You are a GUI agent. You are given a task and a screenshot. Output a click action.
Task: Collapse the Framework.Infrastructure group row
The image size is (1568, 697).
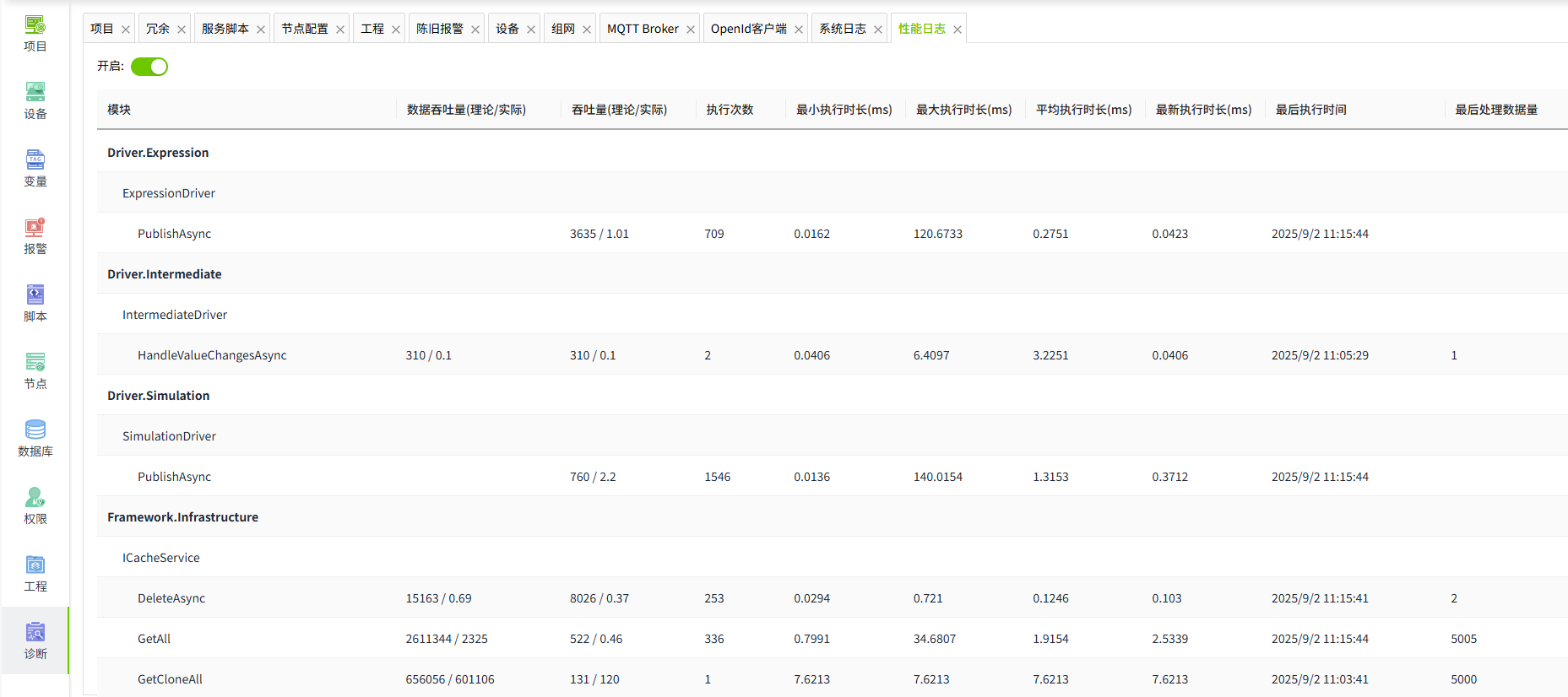[182, 517]
